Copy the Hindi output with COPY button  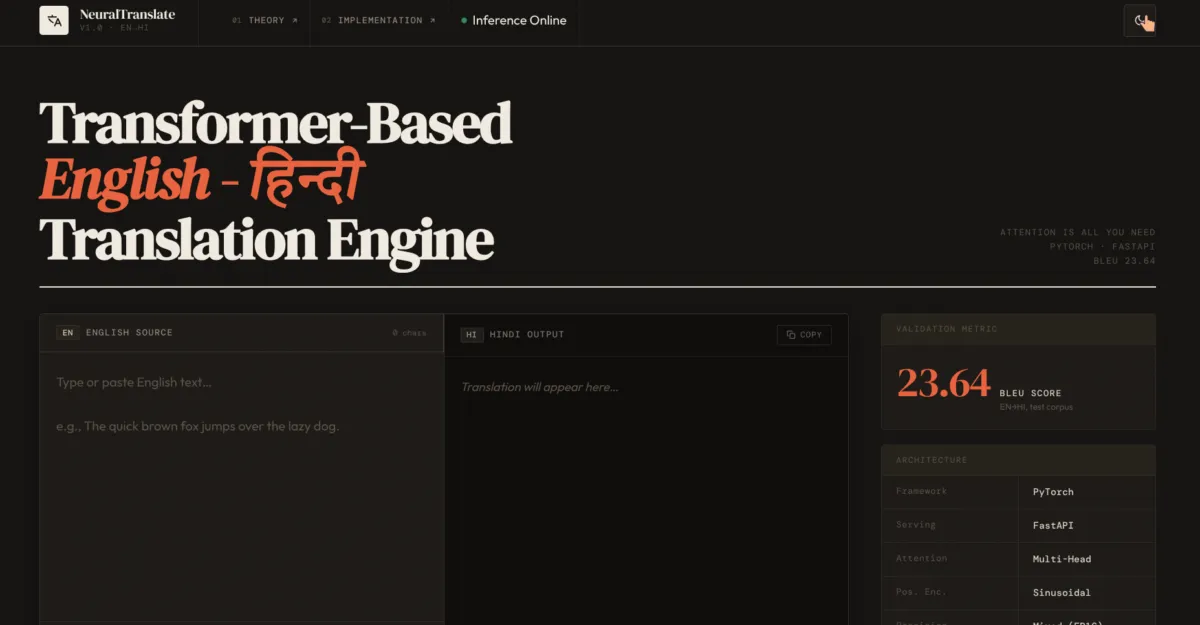[x=804, y=335]
